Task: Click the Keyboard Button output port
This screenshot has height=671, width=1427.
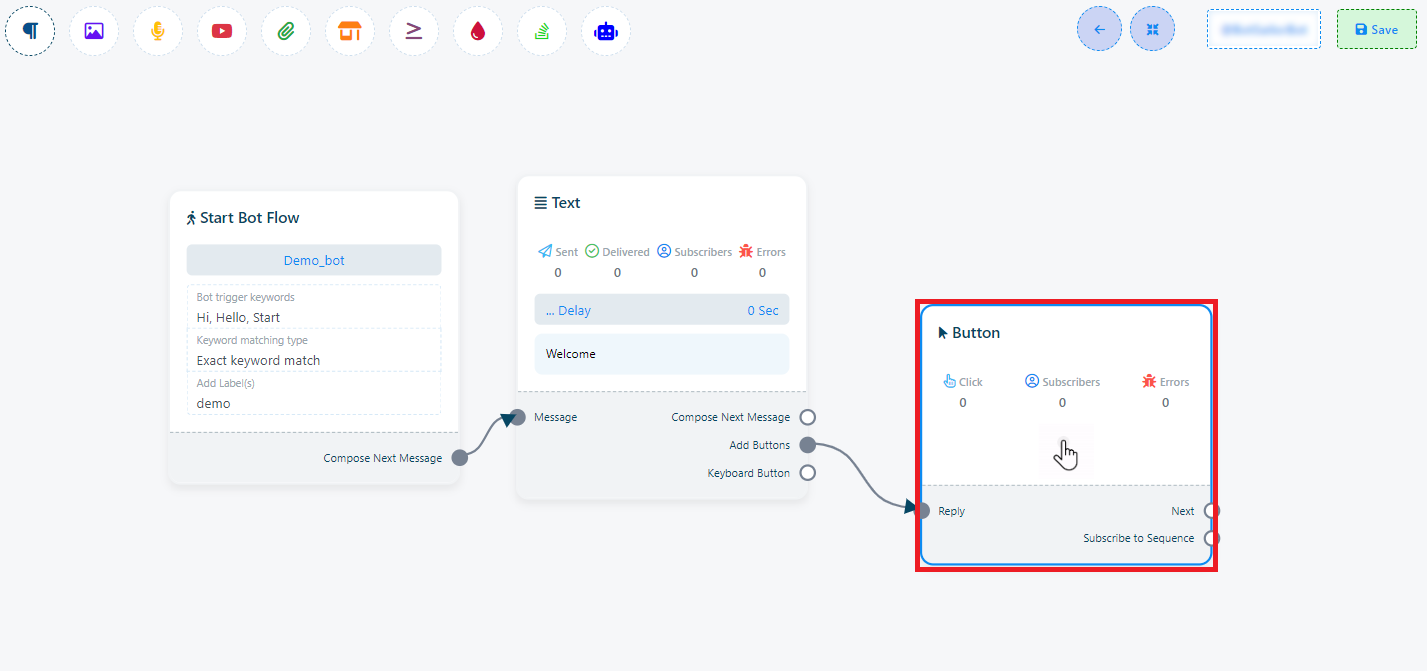Action: pyautogui.click(x=807, y=473)
